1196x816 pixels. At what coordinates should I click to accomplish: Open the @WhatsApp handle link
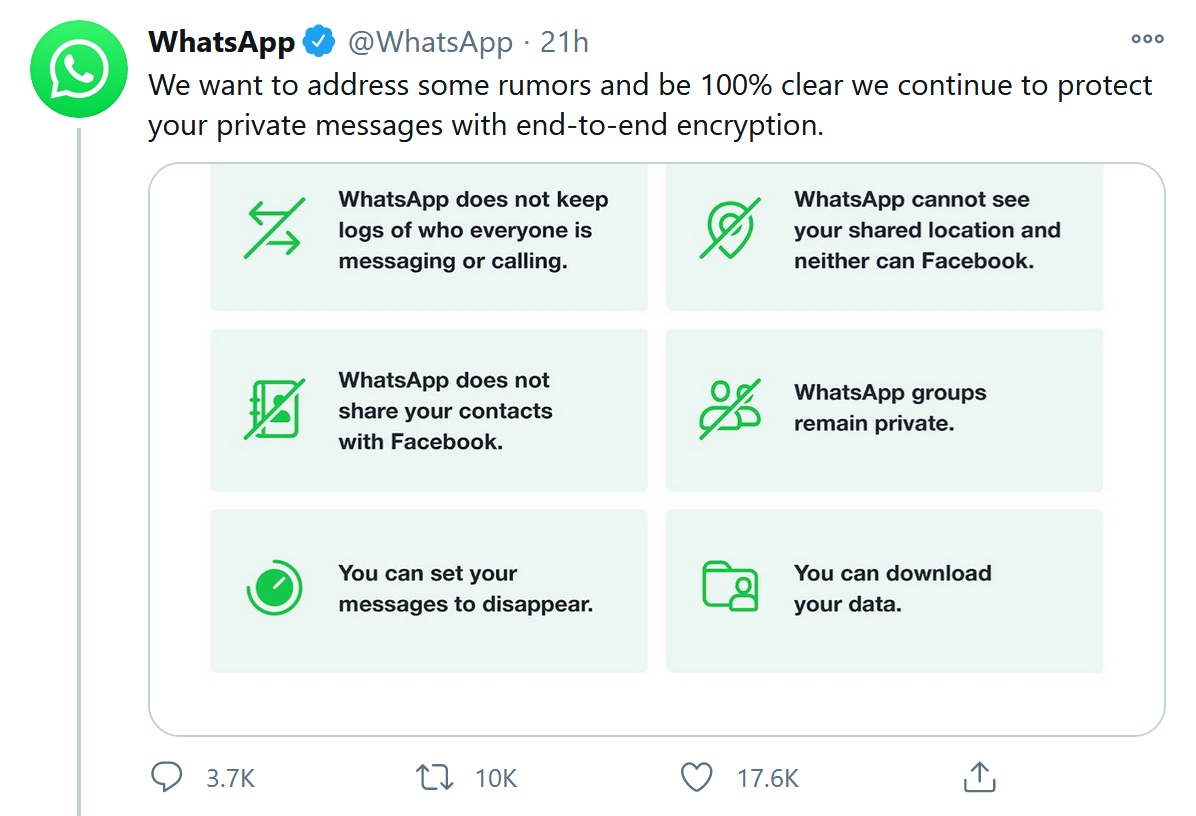(430, 42)
